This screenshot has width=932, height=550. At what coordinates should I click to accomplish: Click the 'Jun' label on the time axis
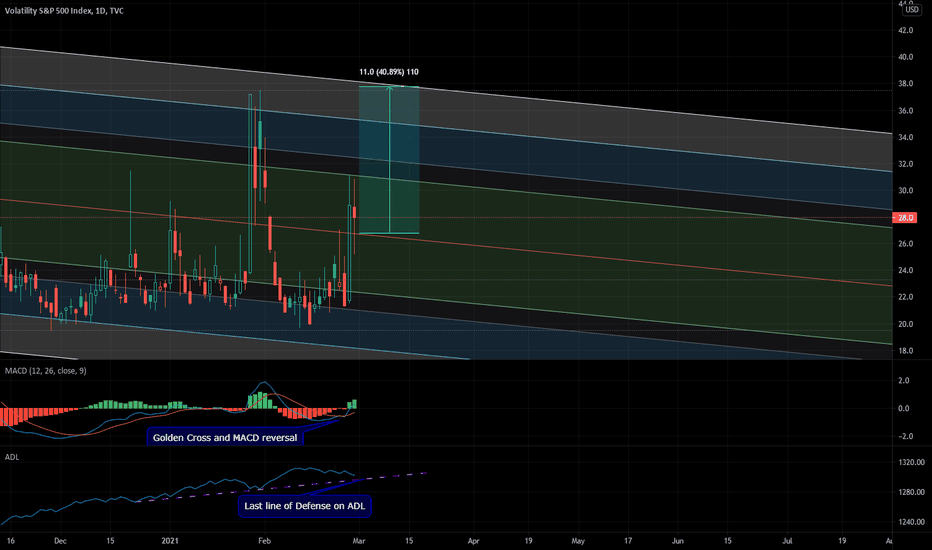click(x=678, y=541)
